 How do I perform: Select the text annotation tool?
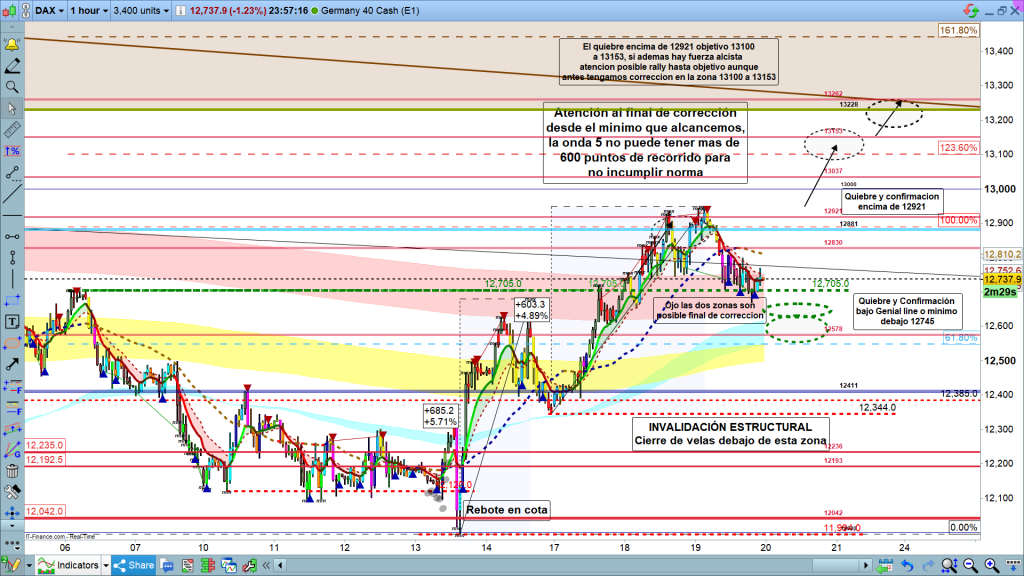[x=13, y=322]
